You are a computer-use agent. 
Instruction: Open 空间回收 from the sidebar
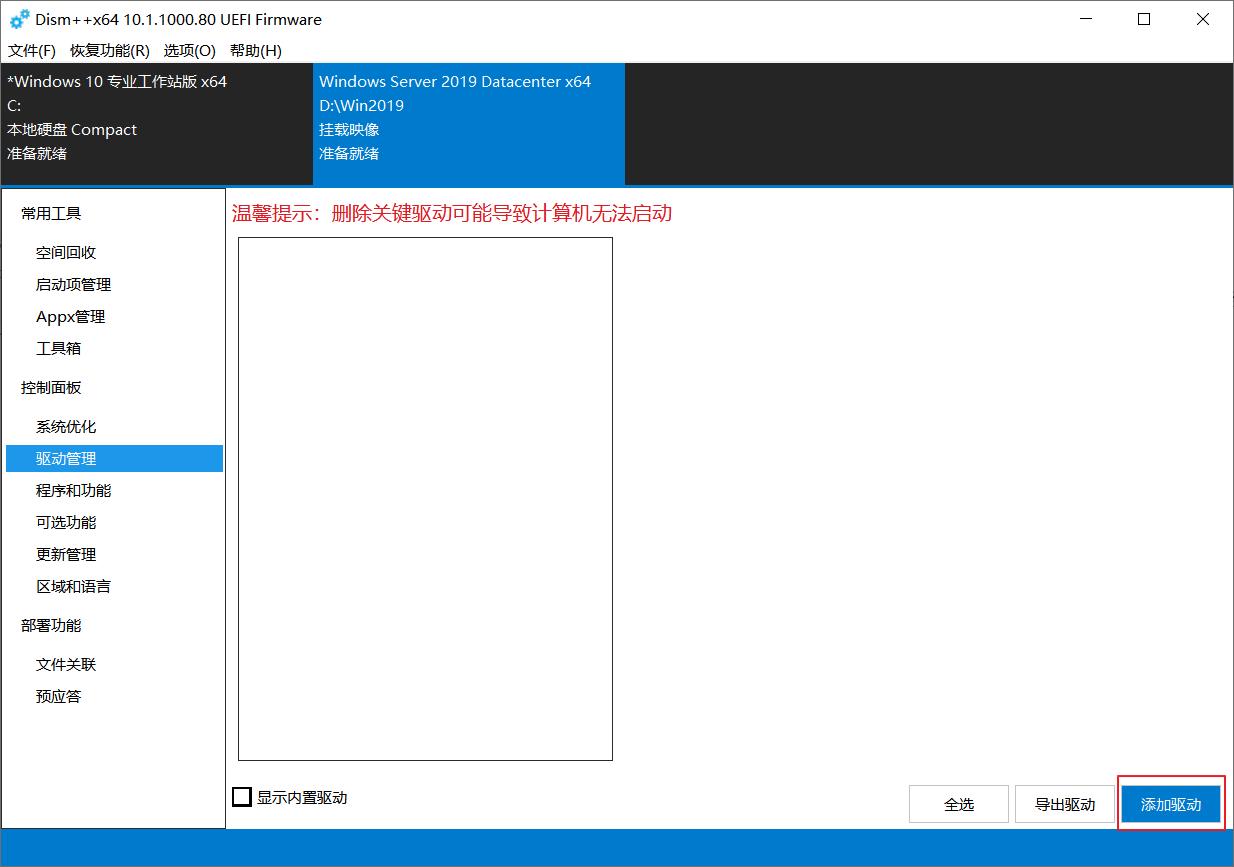click(x=65, y=252)
